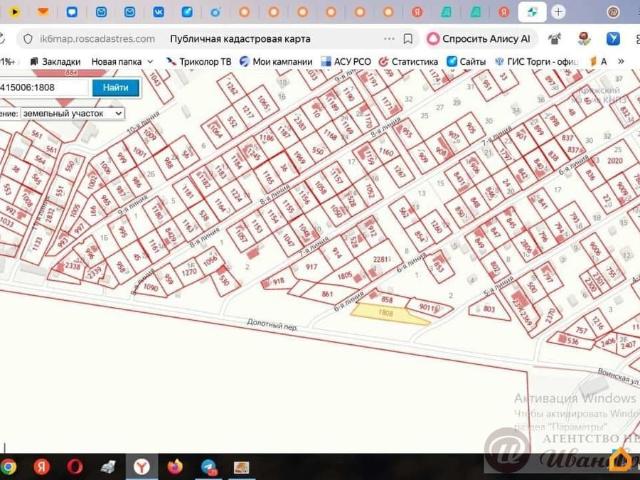The height and width of the screenshot is (480, 640).
Task: Click parcel 861 on the map
Action: 327,293
